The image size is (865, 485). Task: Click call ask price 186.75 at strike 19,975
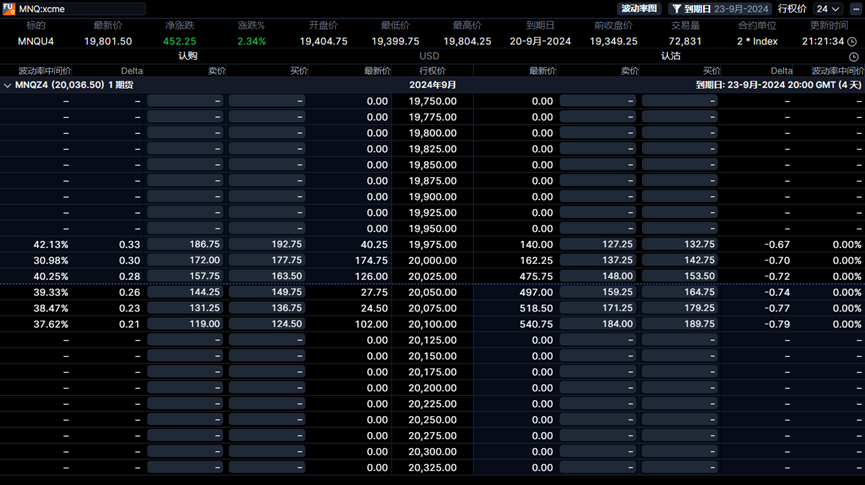(x=185, y=244)
